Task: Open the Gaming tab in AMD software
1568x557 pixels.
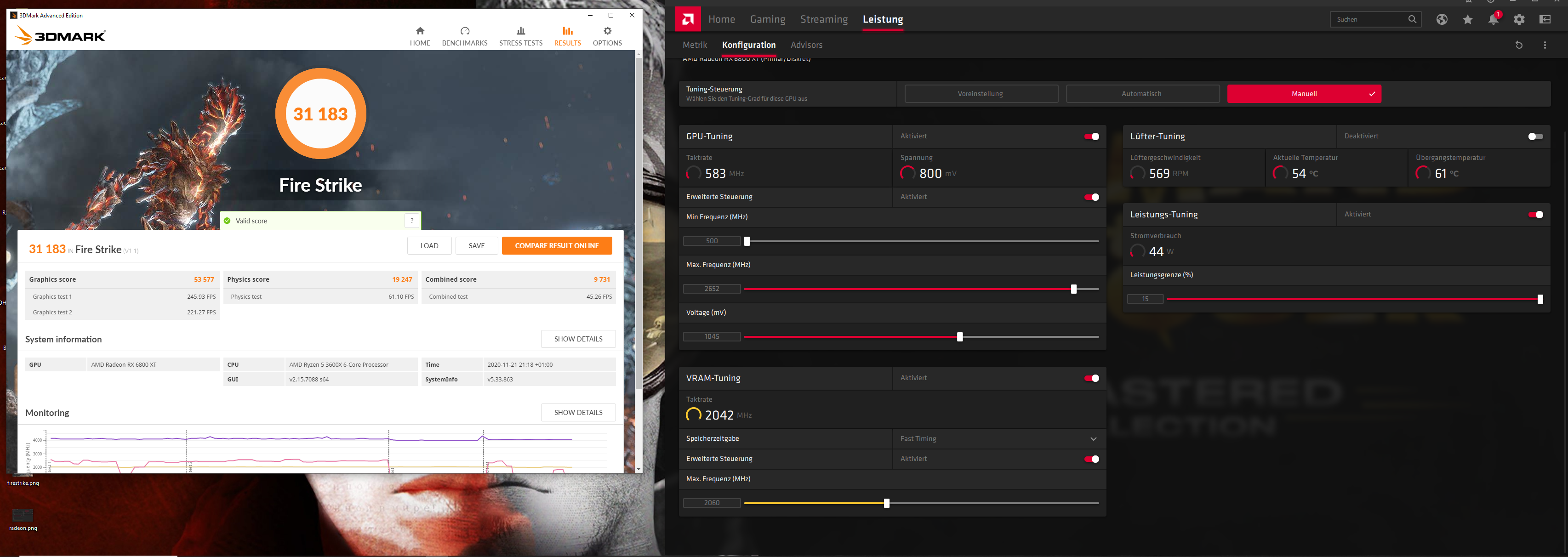Action: (x=767, y=19)
